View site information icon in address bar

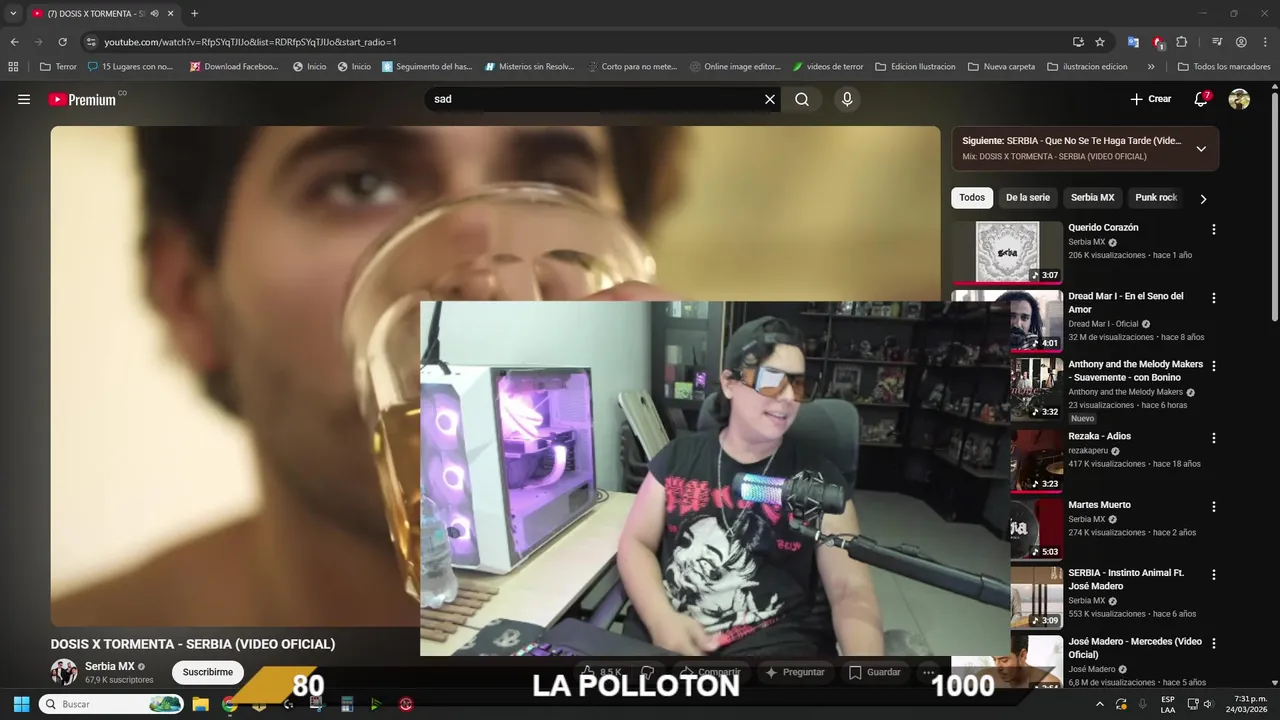91,42
